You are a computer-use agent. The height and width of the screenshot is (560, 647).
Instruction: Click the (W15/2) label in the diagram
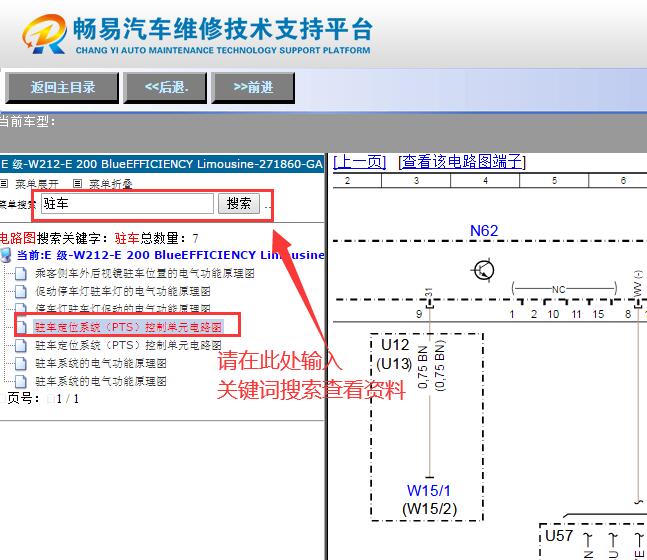[430, 509]
